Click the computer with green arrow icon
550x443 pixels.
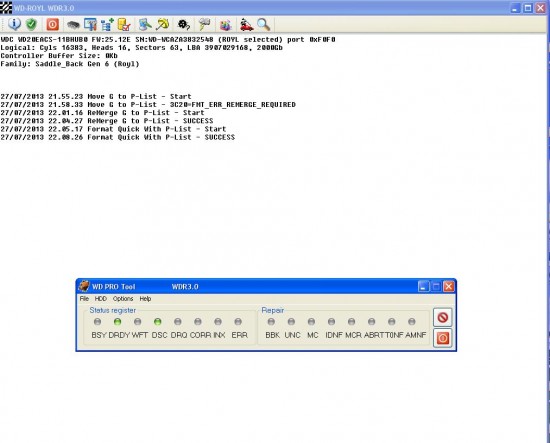(145, 24)
